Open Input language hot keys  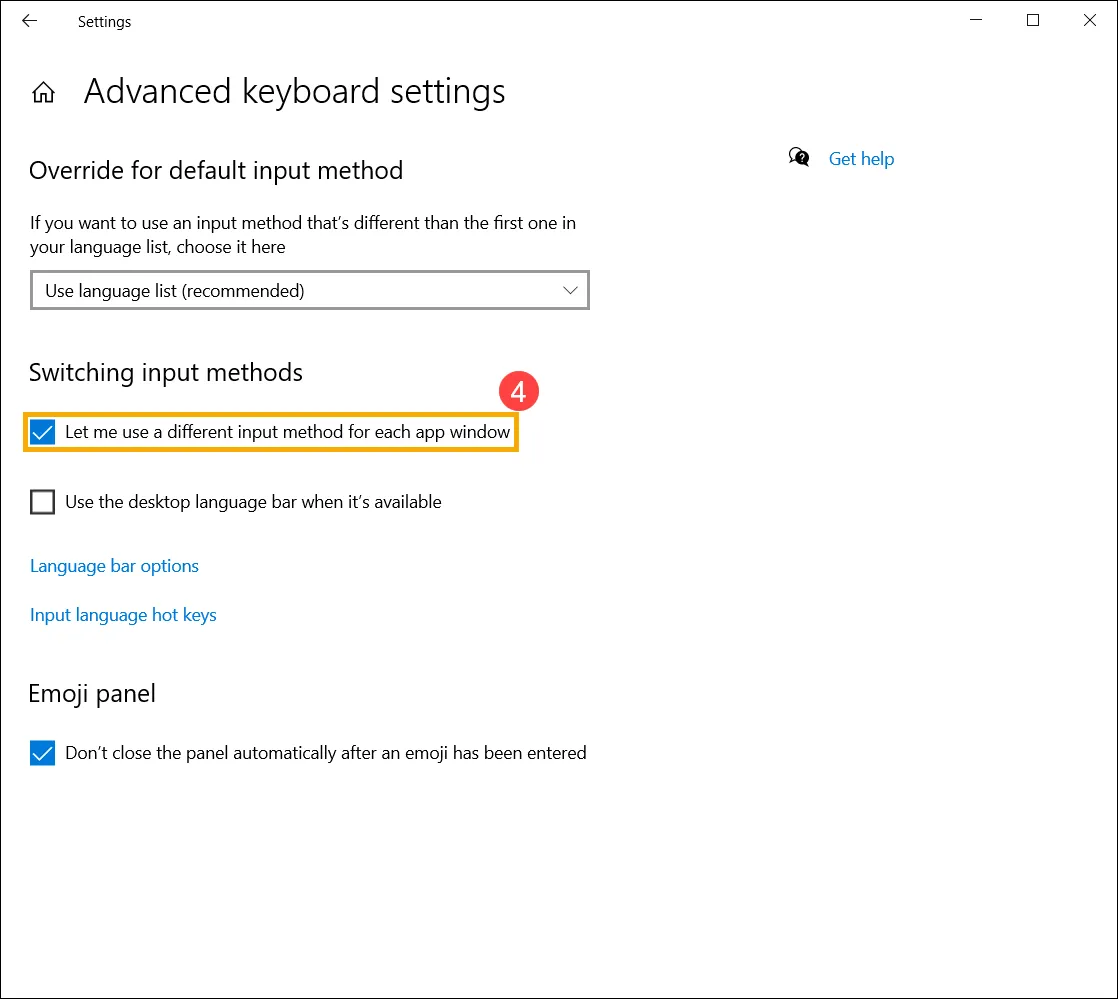click(x=123, y=615)
